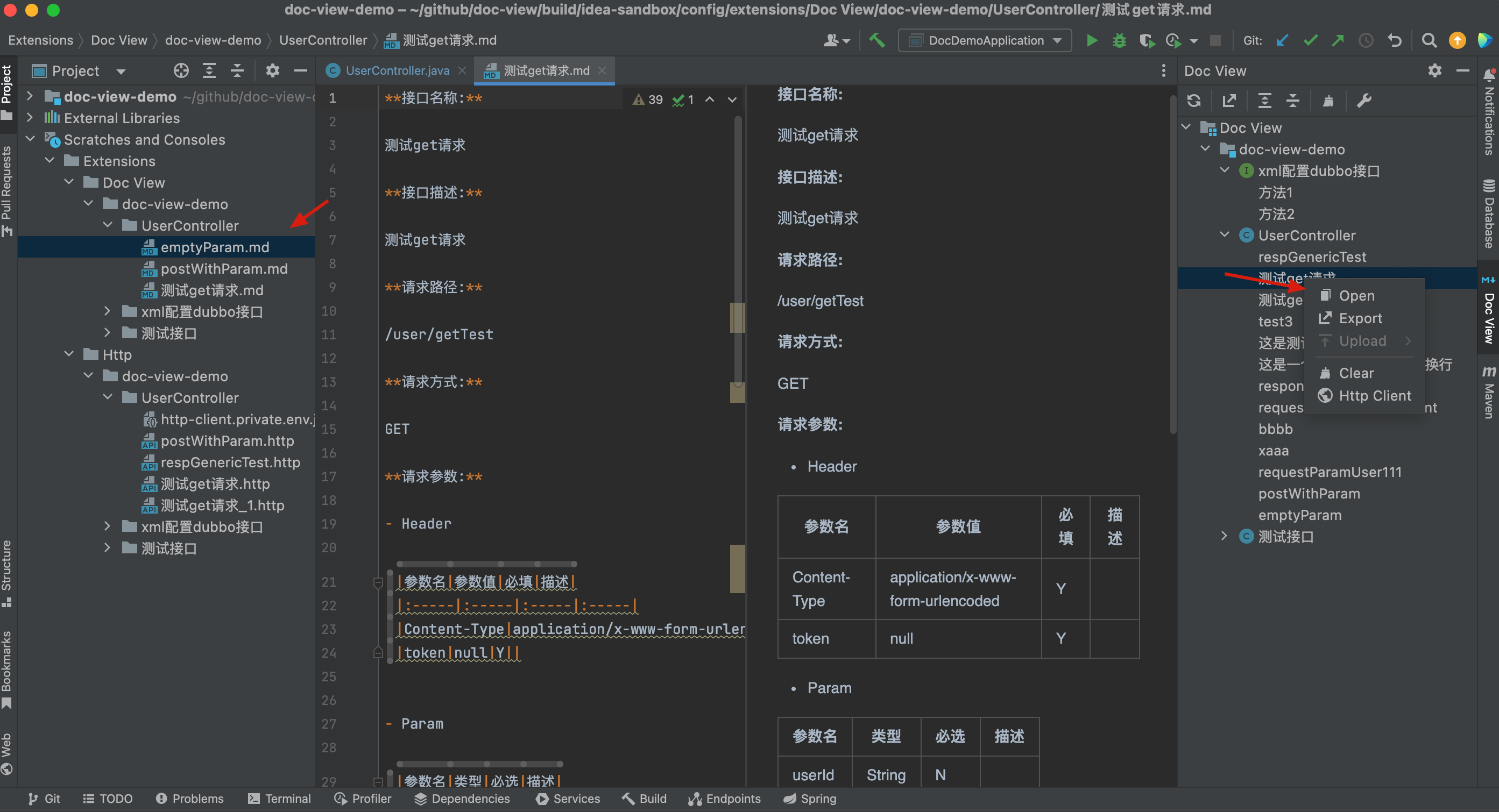Toggle the Structure tool window button

(7, 573)
